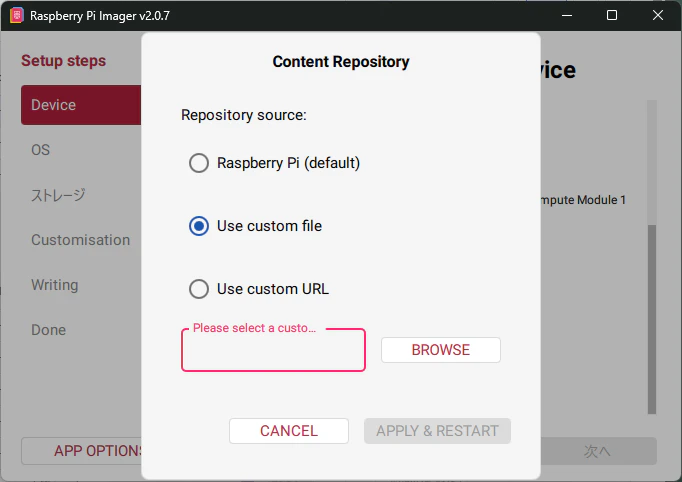Click the Setup steps heading
The height and width of the screenshot is (482, 682).
pos(64,60)
